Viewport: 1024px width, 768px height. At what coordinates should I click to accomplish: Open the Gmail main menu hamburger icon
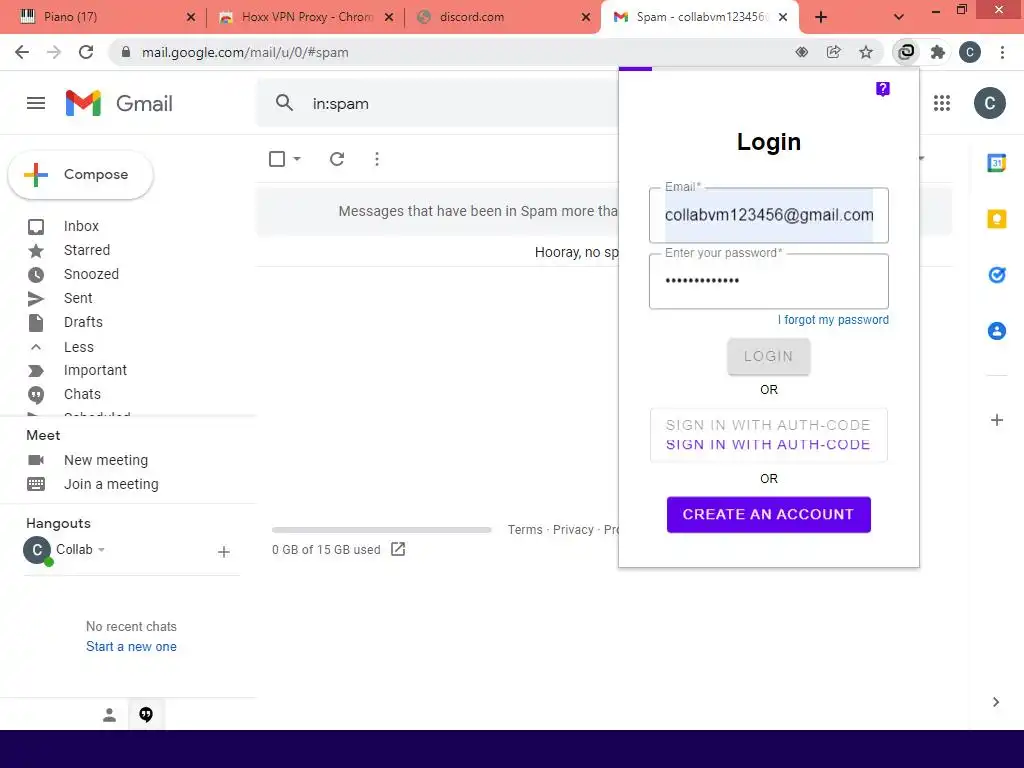coord(36,103)
